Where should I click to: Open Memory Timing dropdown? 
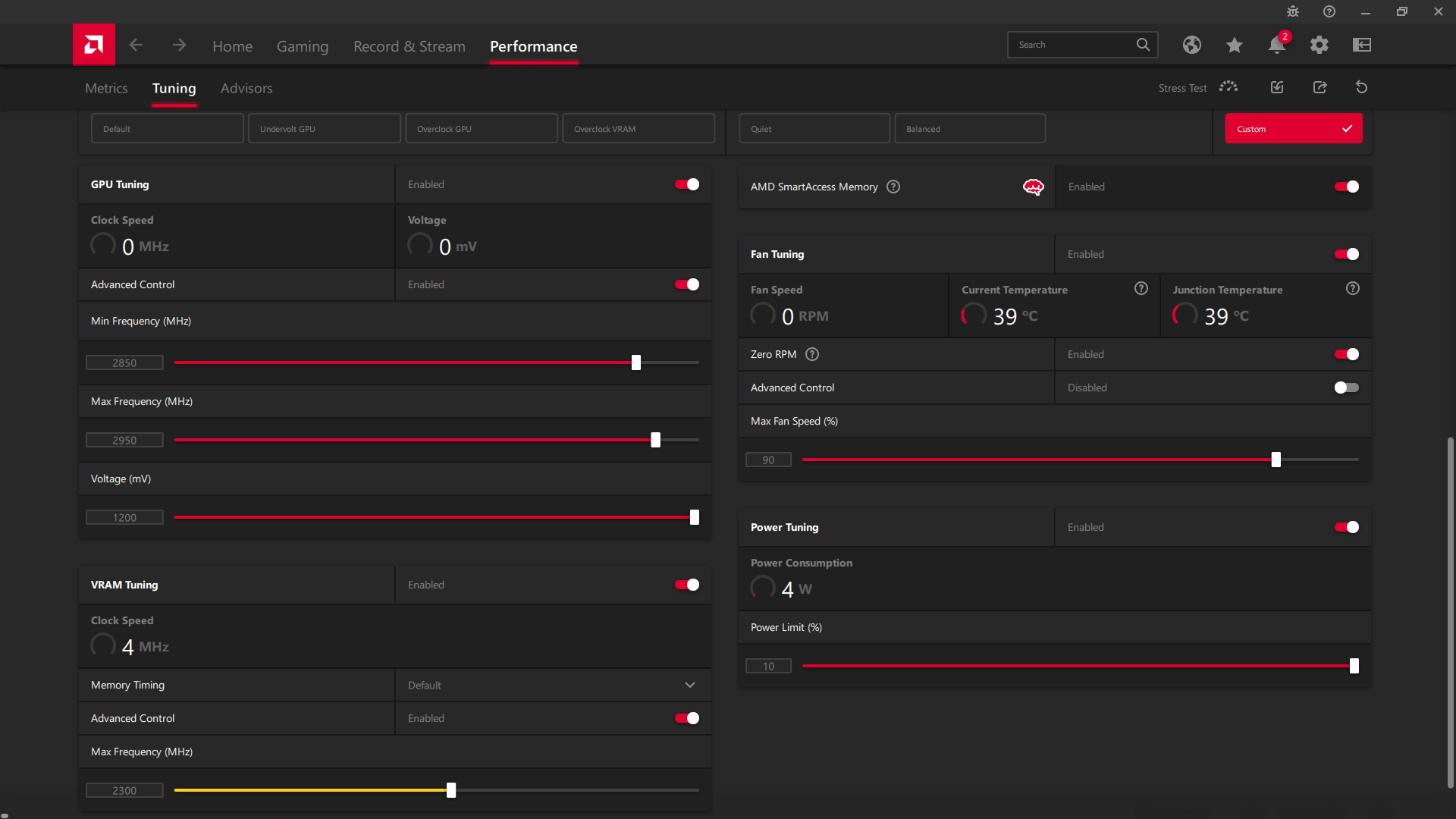(553, 685)
